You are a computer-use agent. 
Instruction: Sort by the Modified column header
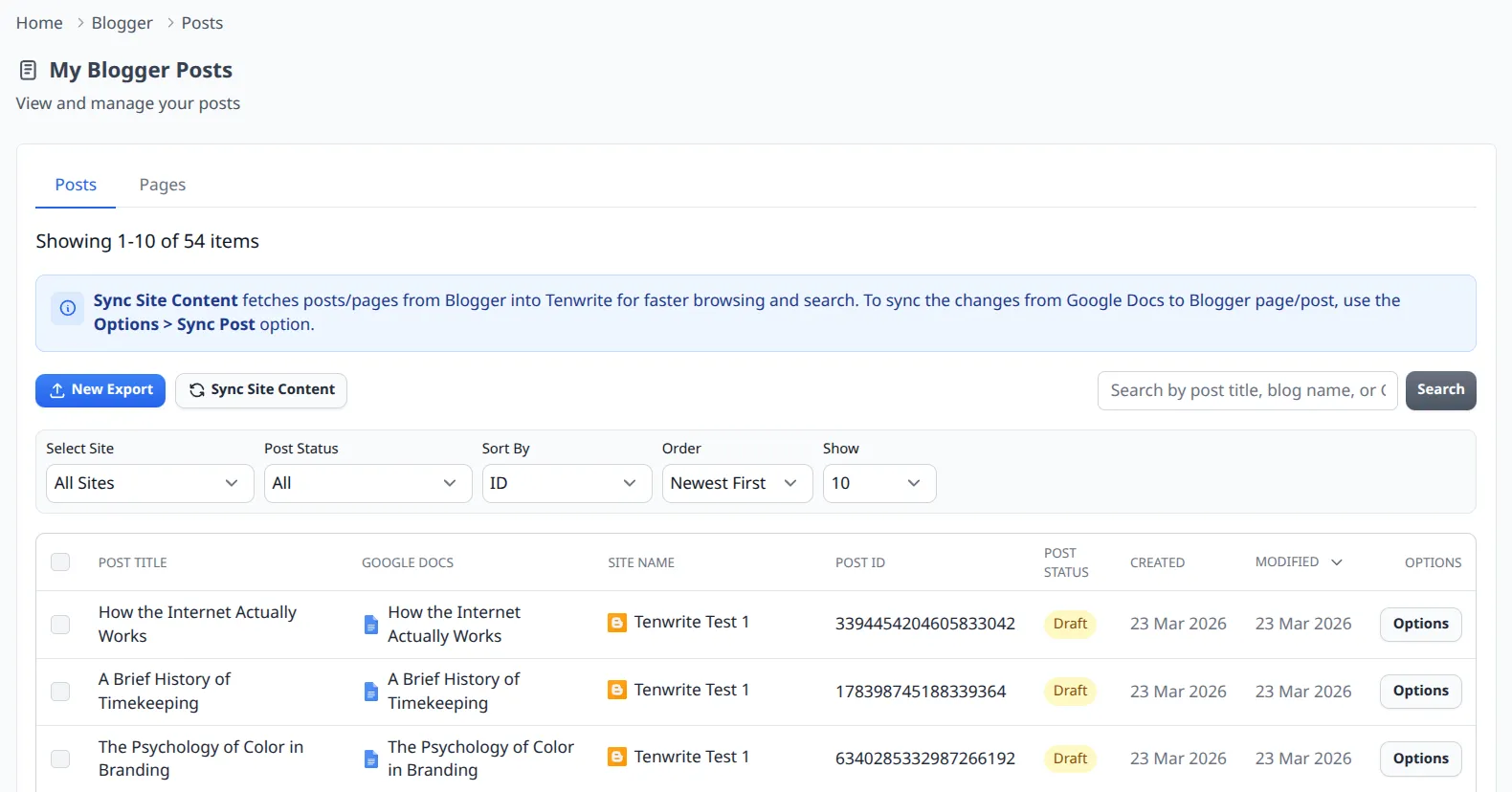pos(1299,561)
